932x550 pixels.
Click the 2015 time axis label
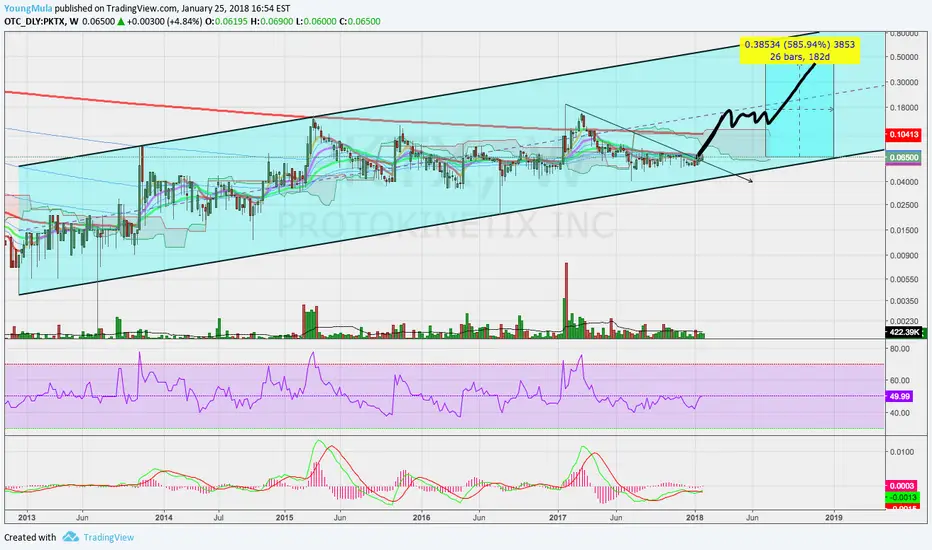click(285, 517)
